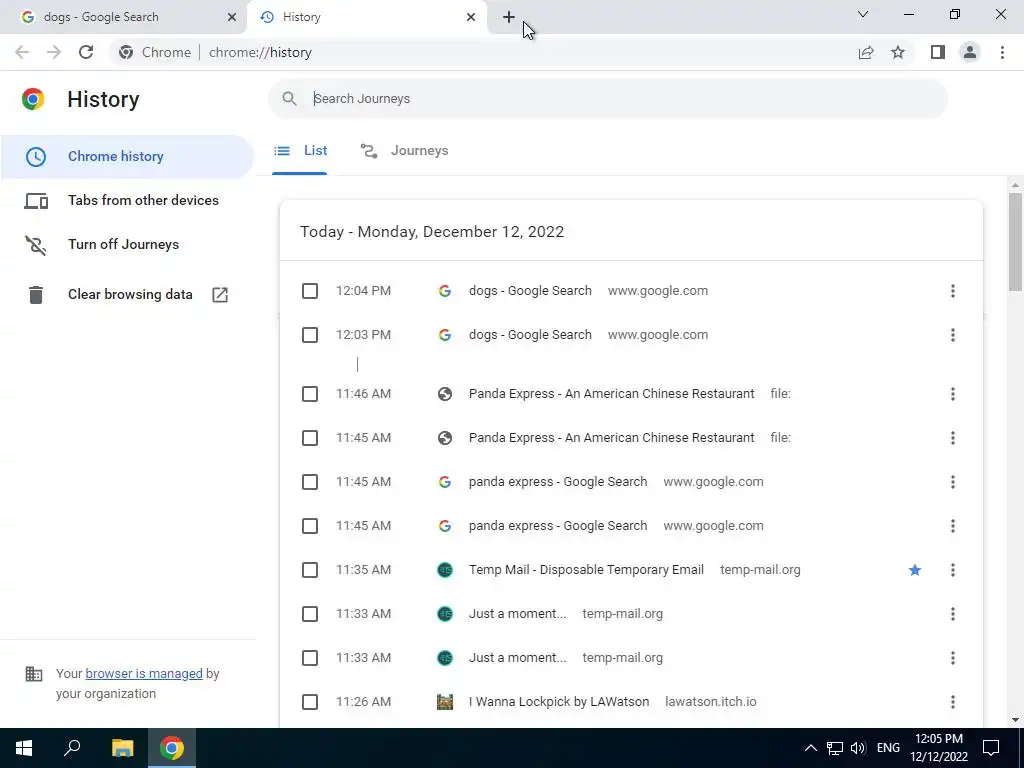Click the scrollbar down arrow
The image size is (1024, 768).
(x=1015, y=720)
